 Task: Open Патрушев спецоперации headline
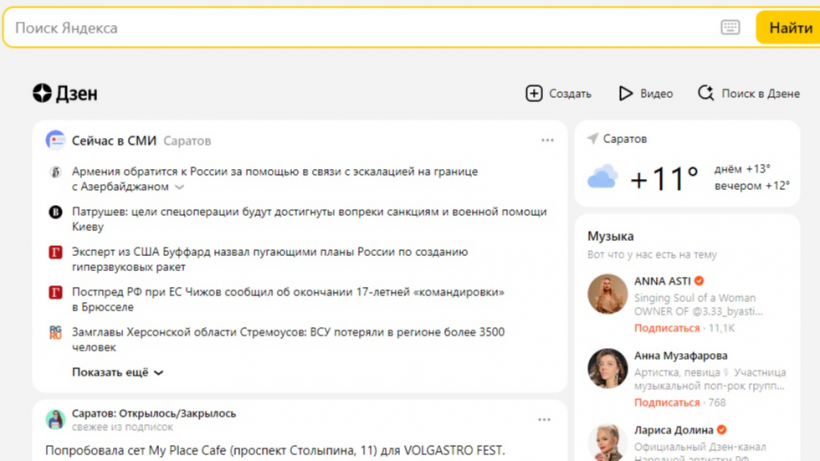[309, 219]
